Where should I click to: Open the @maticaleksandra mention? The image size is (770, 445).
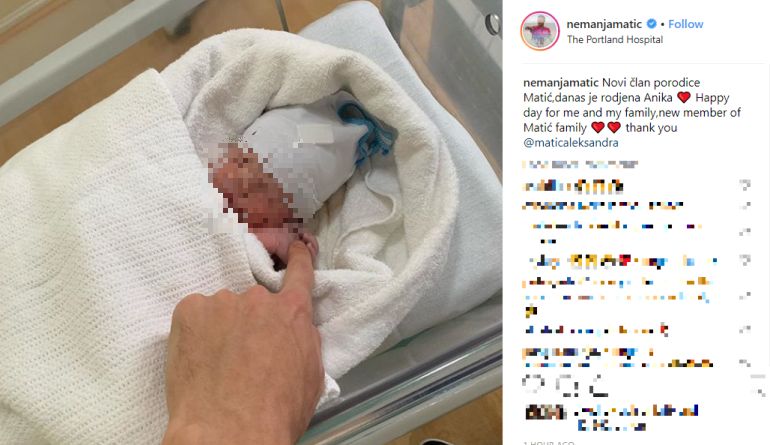(571, 142)
